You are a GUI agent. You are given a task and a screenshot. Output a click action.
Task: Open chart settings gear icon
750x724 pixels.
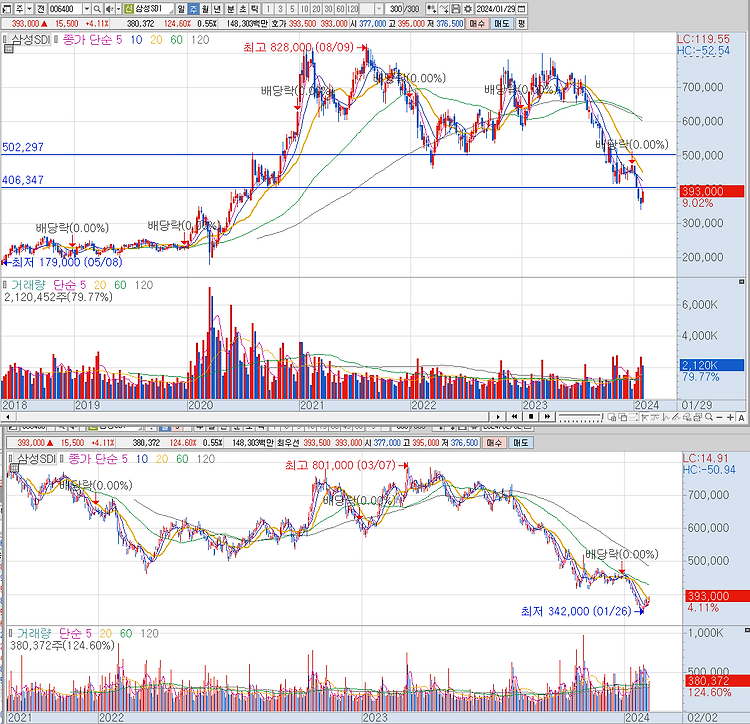tap(468, 9)
